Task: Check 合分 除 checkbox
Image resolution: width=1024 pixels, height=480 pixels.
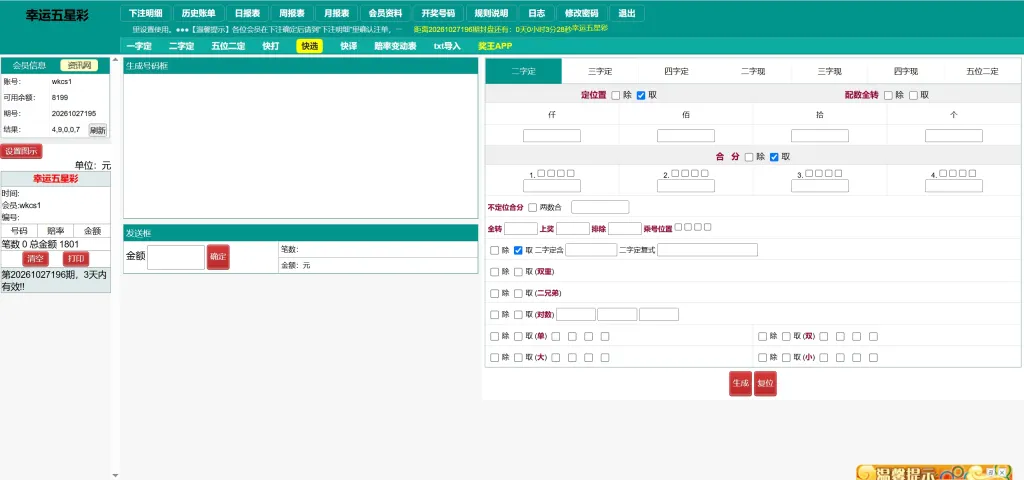Action: 750,157
